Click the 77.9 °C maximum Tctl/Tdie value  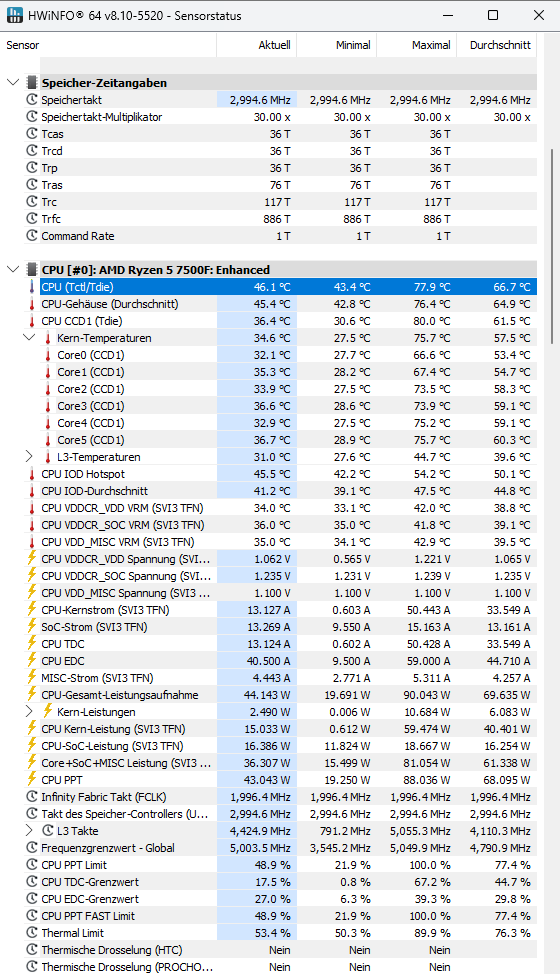pyautogui.click(x=432, y=287)
